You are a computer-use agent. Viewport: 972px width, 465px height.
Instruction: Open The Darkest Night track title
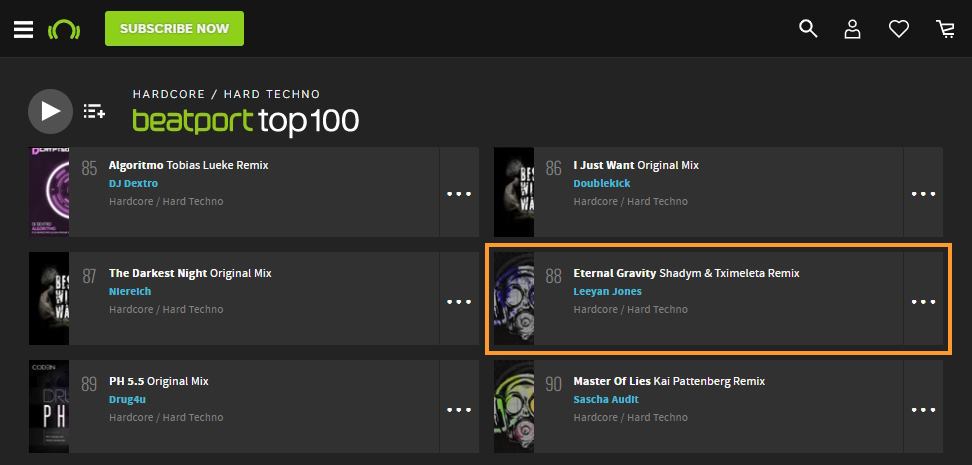(159, 273)
